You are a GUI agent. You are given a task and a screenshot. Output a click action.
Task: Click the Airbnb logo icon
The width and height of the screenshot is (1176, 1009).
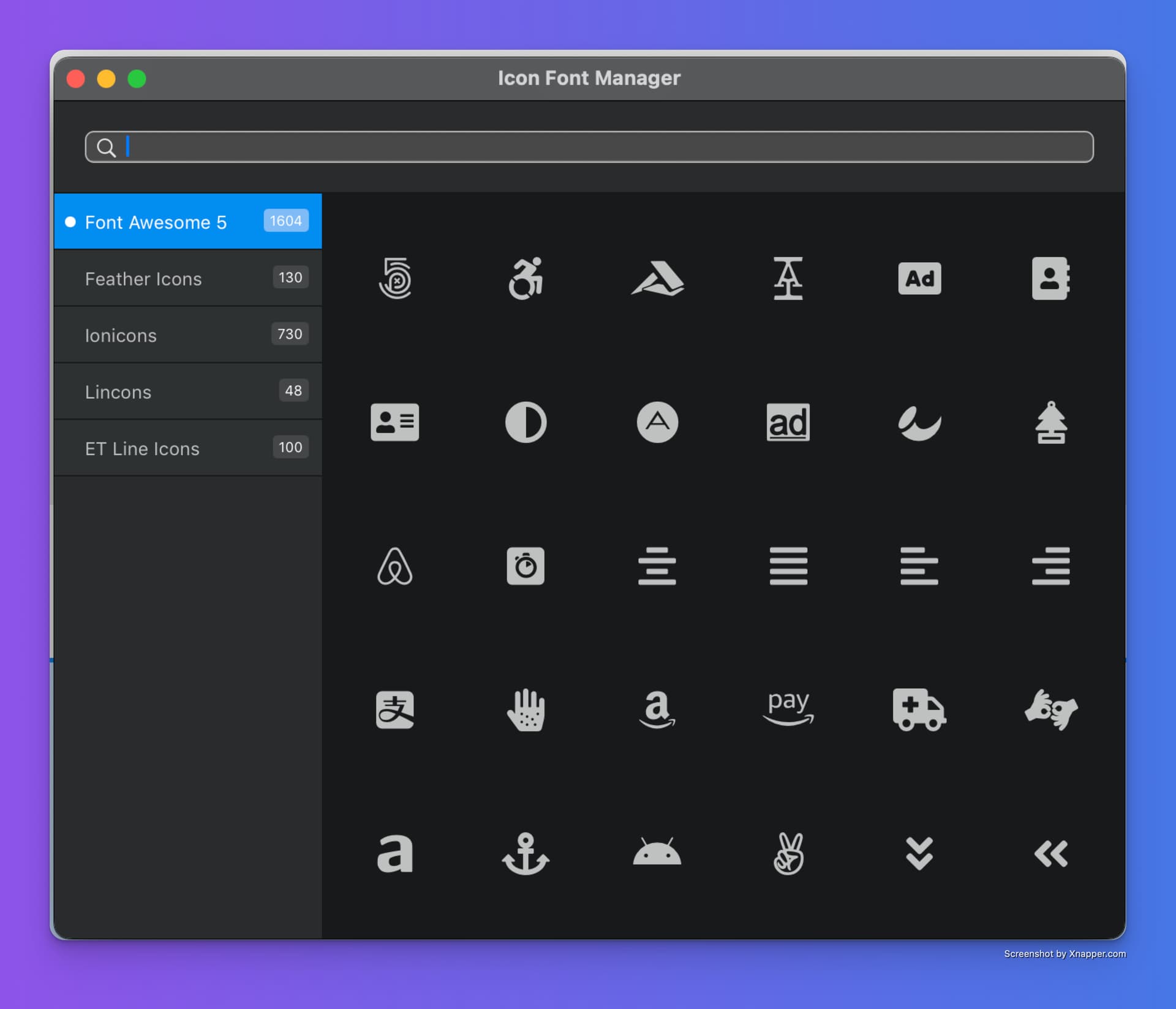tap(394, 566)
